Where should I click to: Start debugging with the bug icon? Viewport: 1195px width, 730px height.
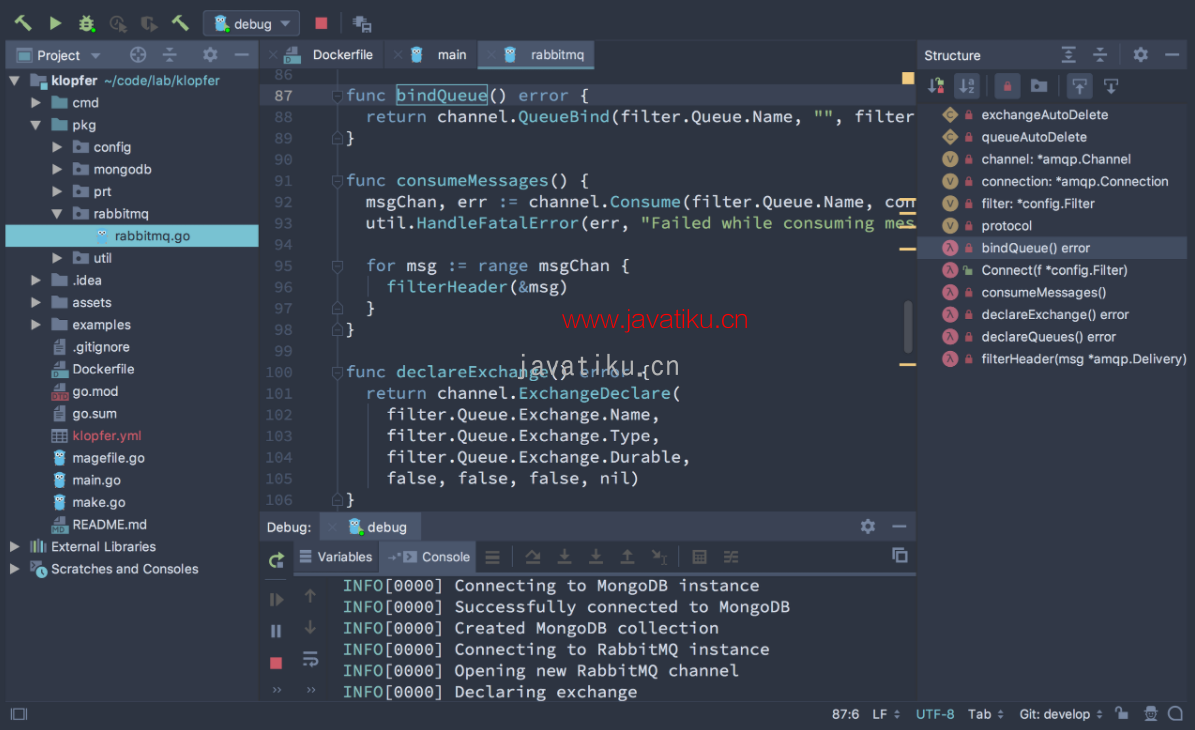(x=87, y=24)
